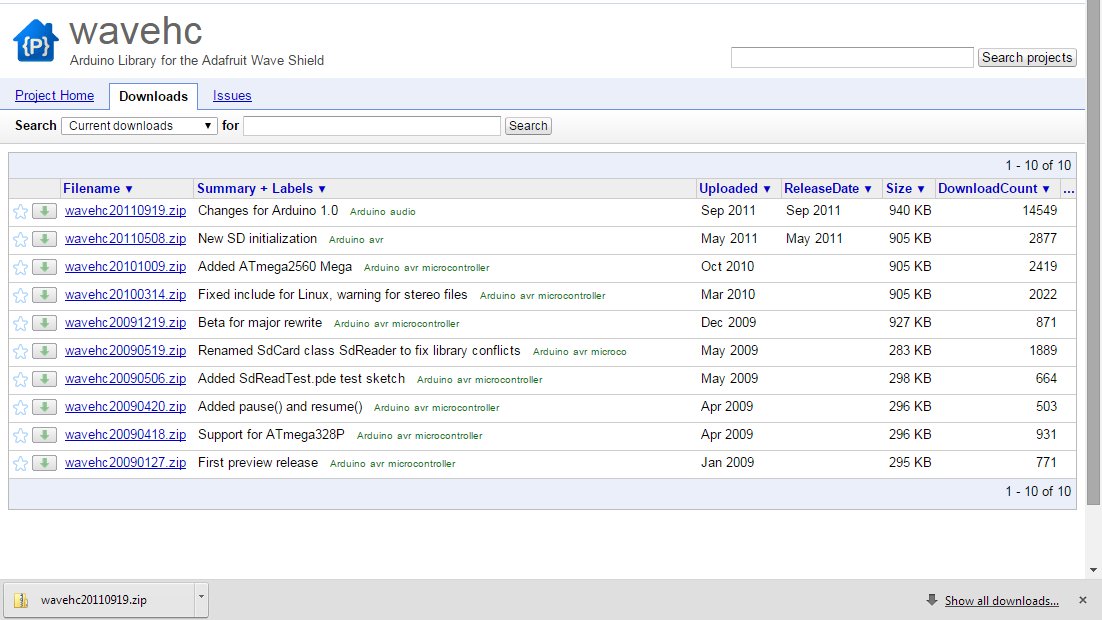
Task: Open the wavehc20110919.zip file link
Action: (x=125, y=210)
